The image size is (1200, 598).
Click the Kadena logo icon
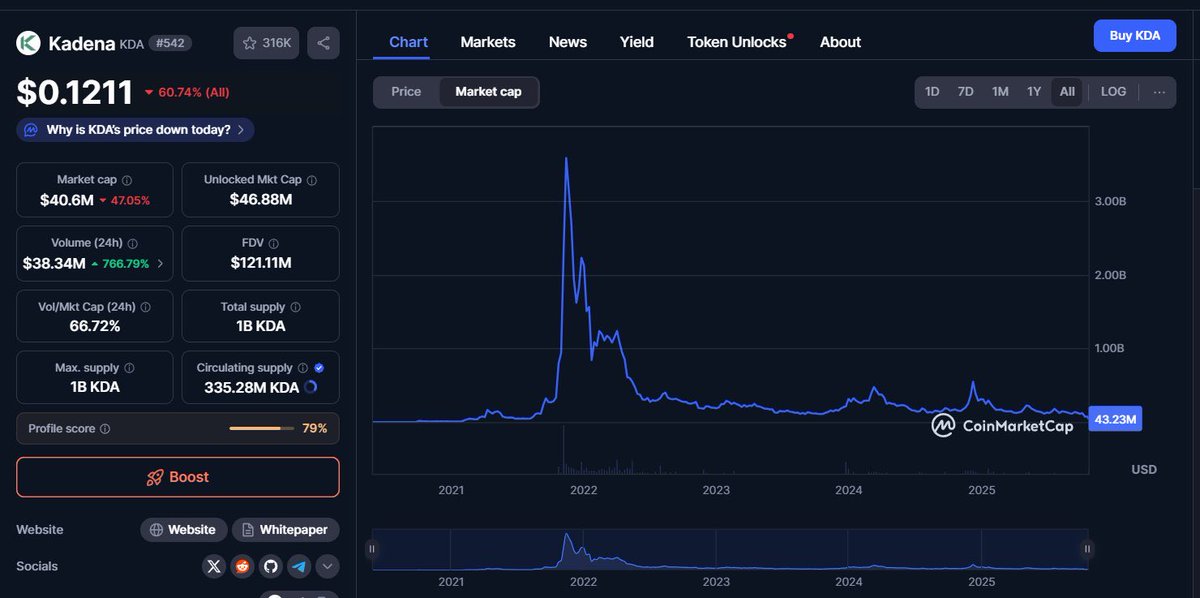click(28, 43)
